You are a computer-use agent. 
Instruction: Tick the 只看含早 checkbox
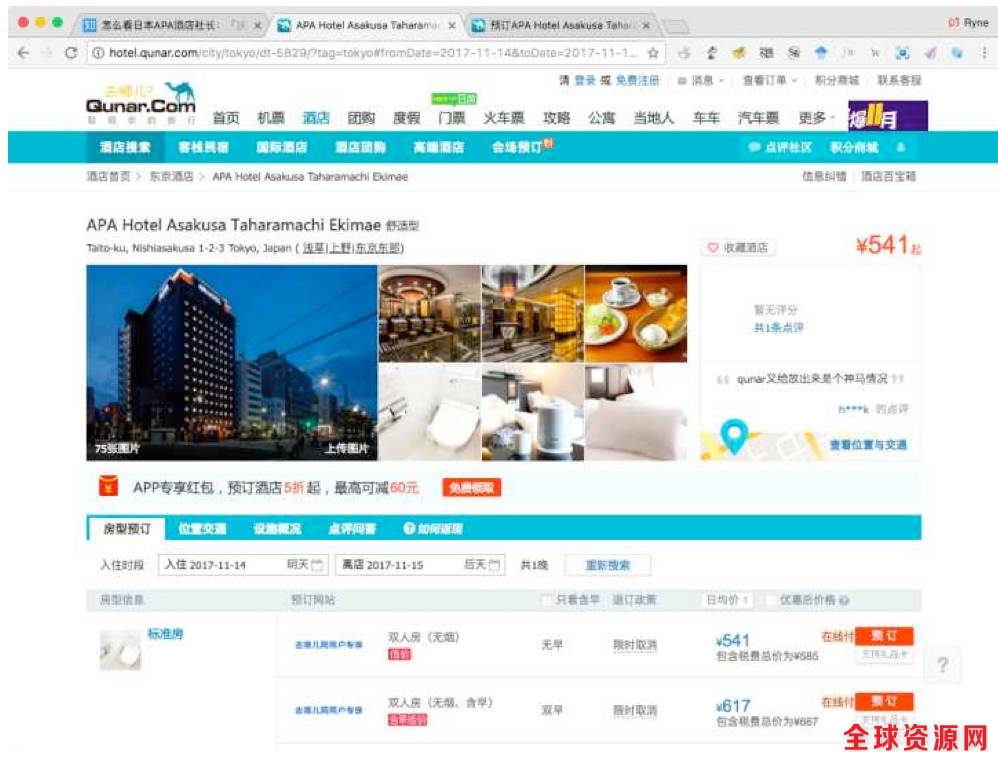[x=546, y=600]
